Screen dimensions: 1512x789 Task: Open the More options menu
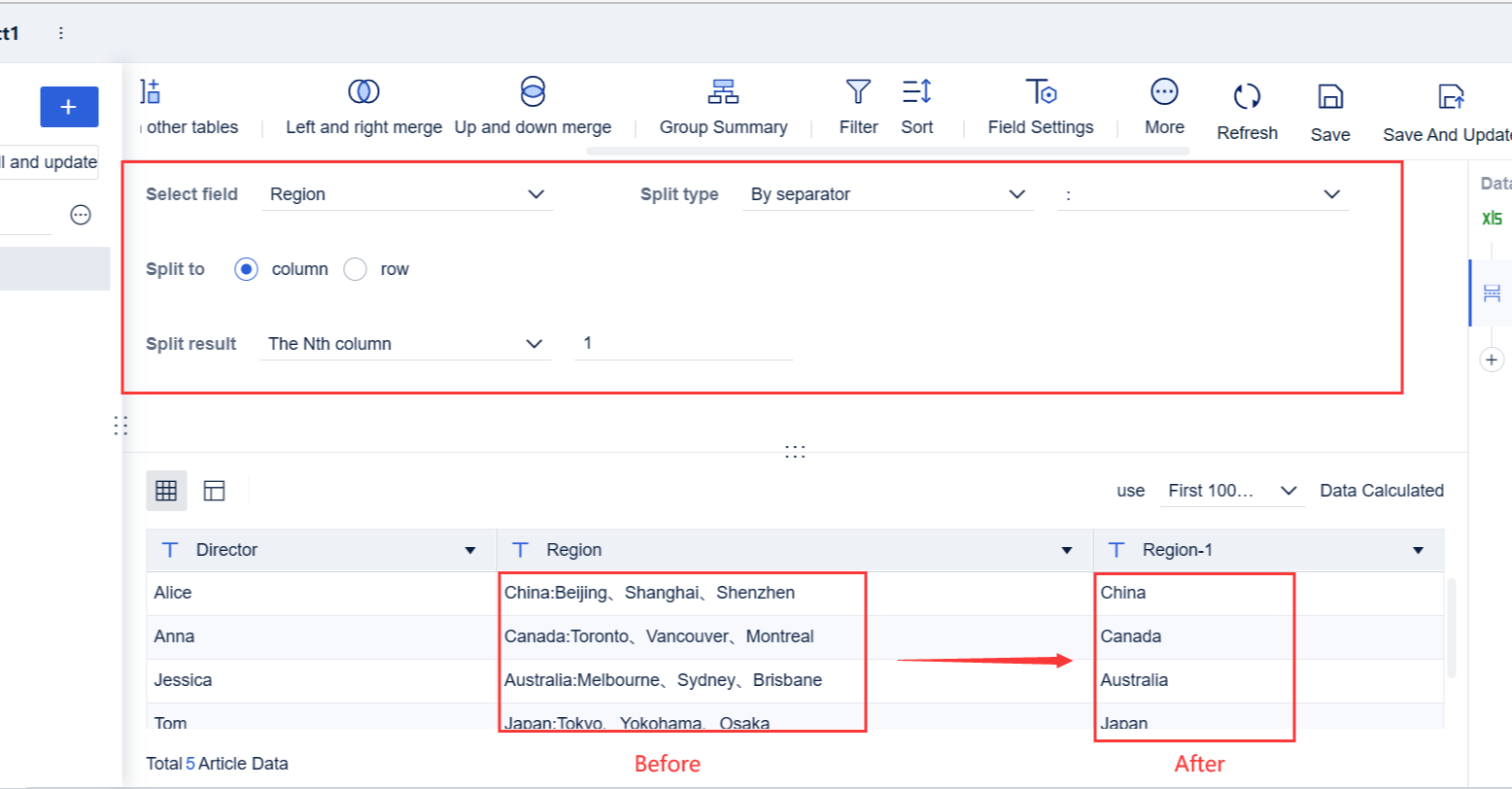tap(1164, 92)
